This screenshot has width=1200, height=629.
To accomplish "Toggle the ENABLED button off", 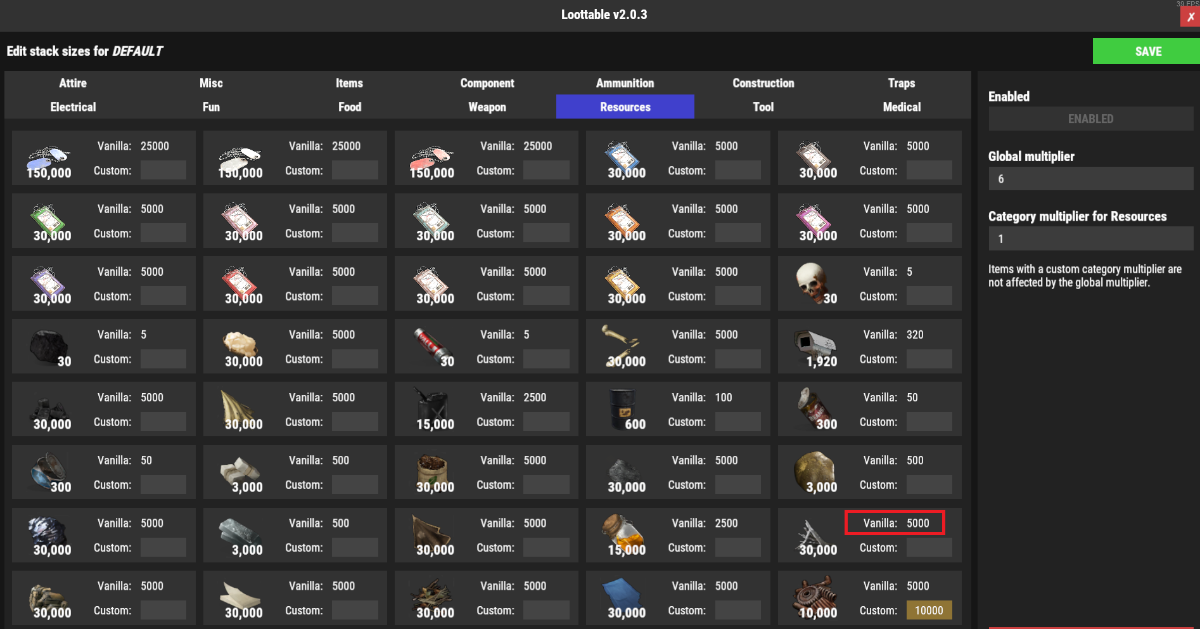I will [1090, 119].
